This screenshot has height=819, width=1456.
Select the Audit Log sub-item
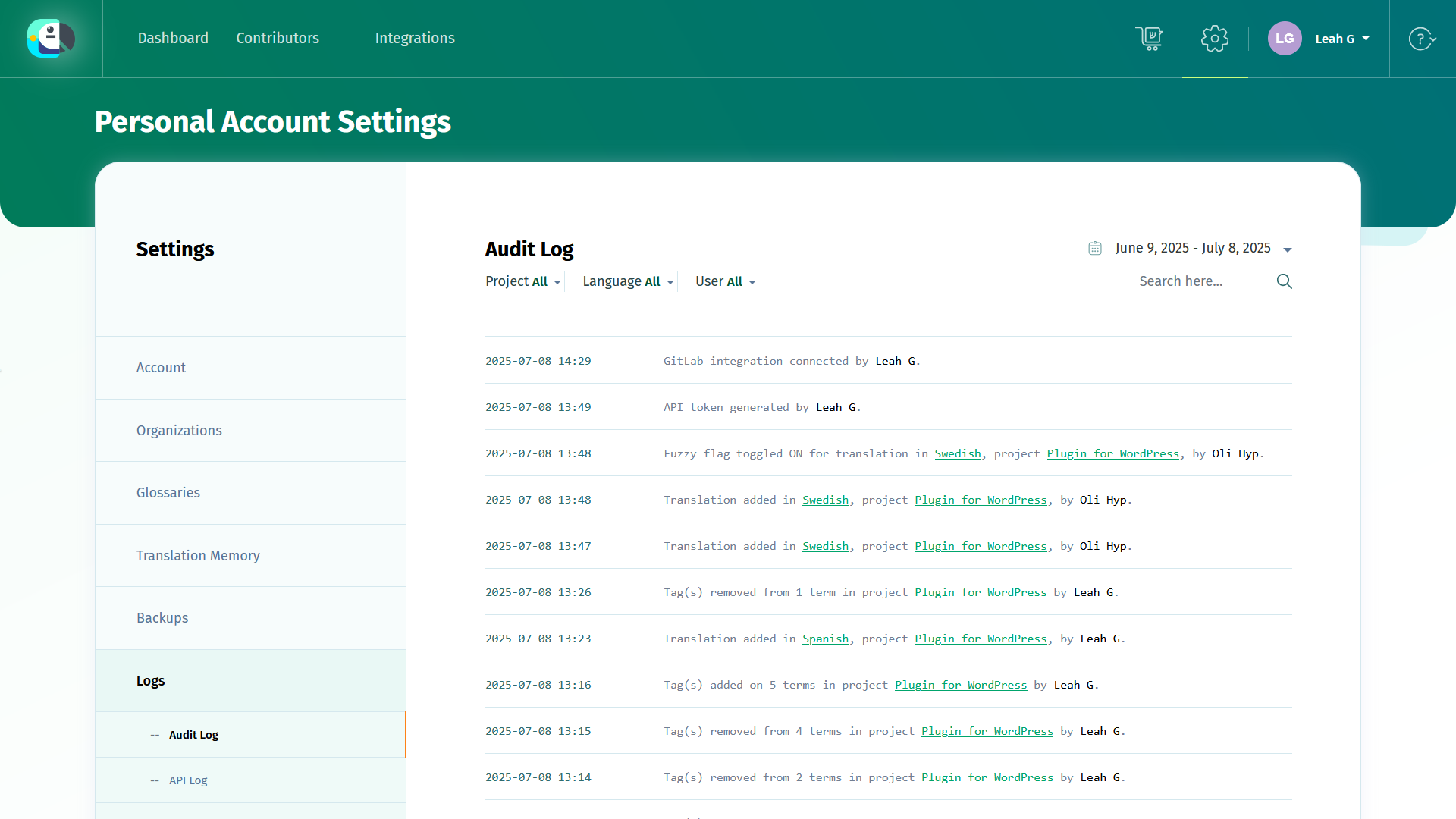point(250,735)
